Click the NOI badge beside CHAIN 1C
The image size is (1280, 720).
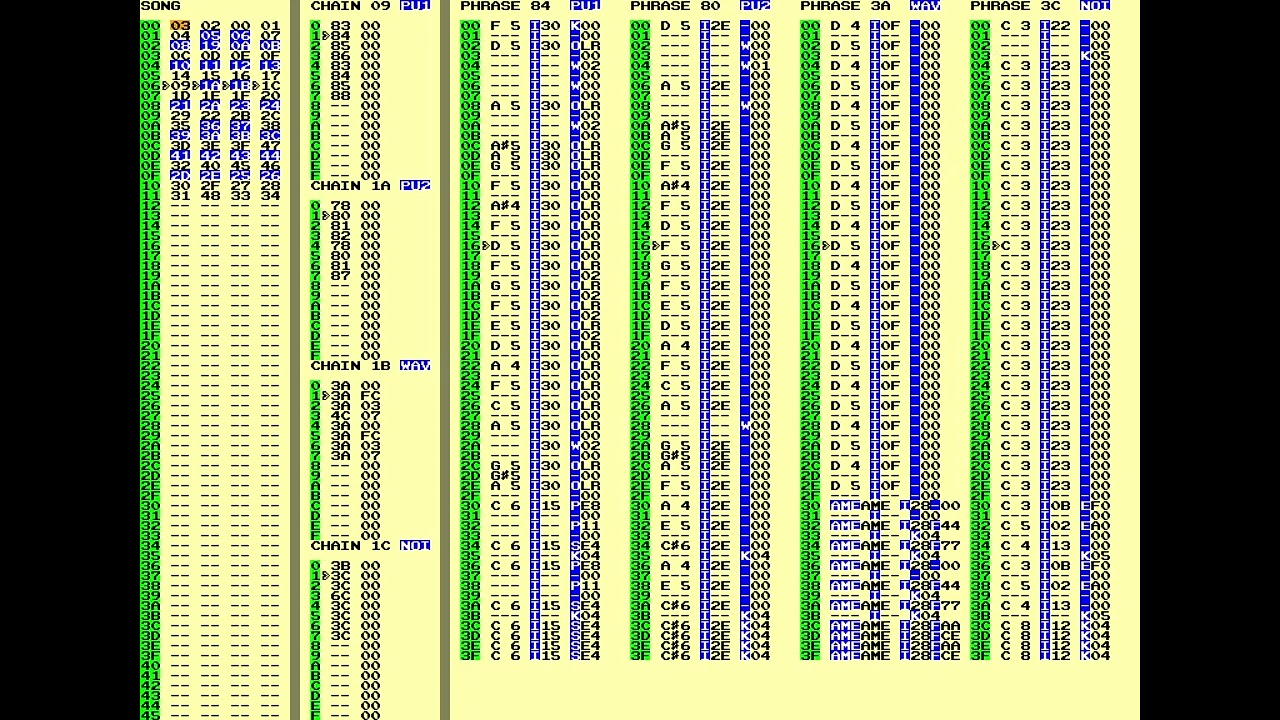pyautogui.click(x=415, y=546)
